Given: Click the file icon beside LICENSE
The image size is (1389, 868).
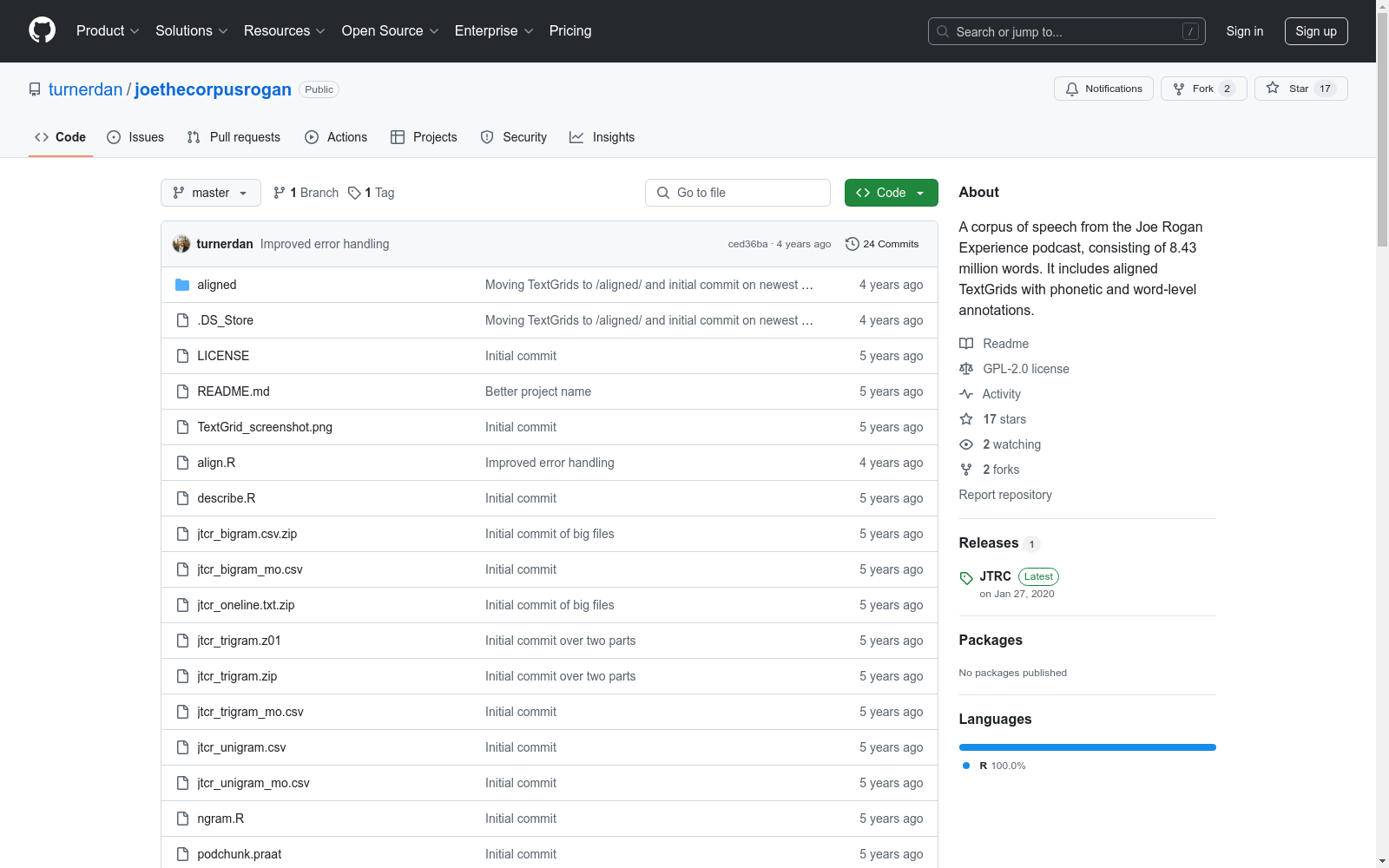Looking at the screenshot, I should click(x=182, y=356).
